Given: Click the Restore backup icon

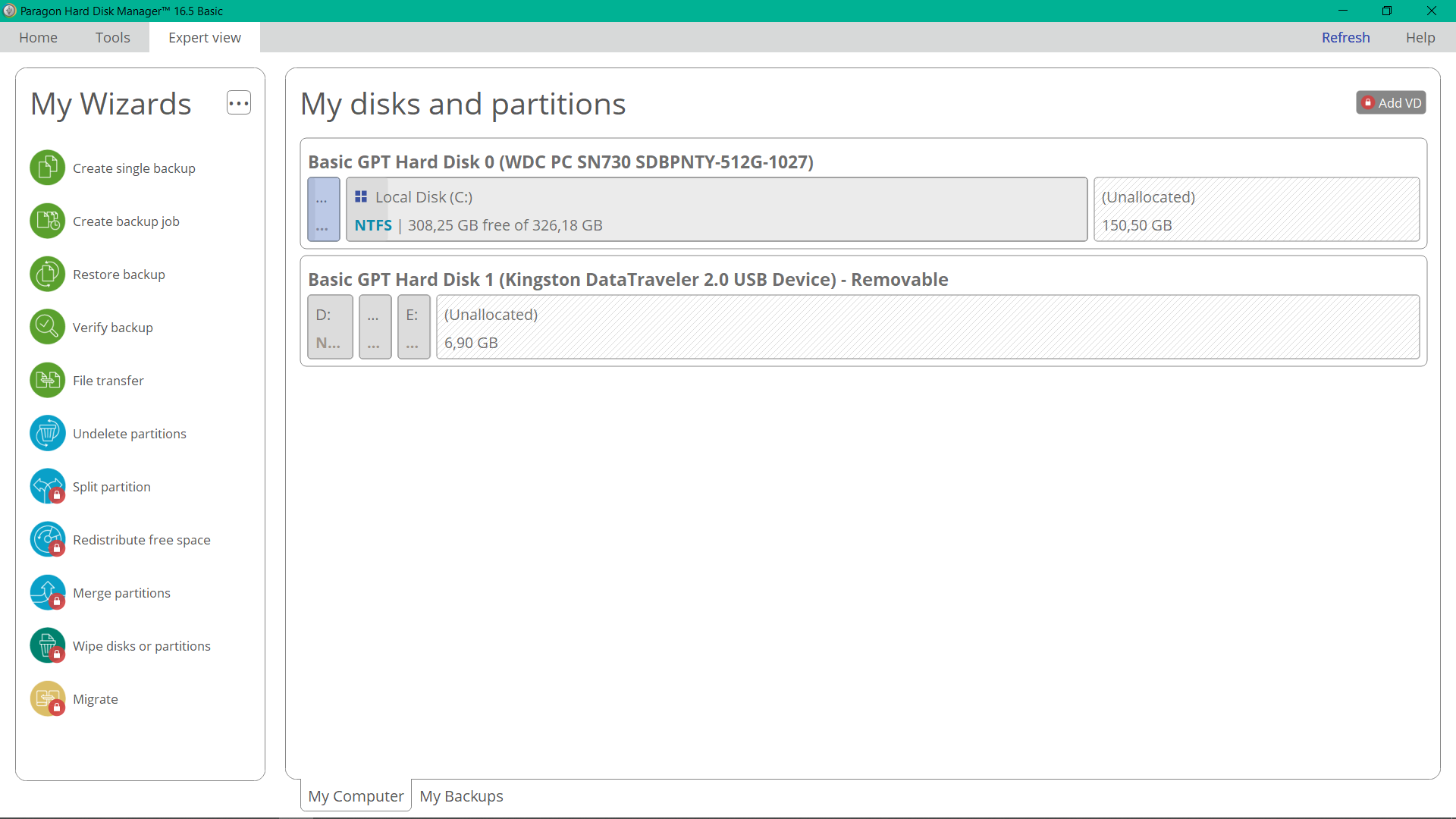Looking at the screenshot, I should coord(47,274).
